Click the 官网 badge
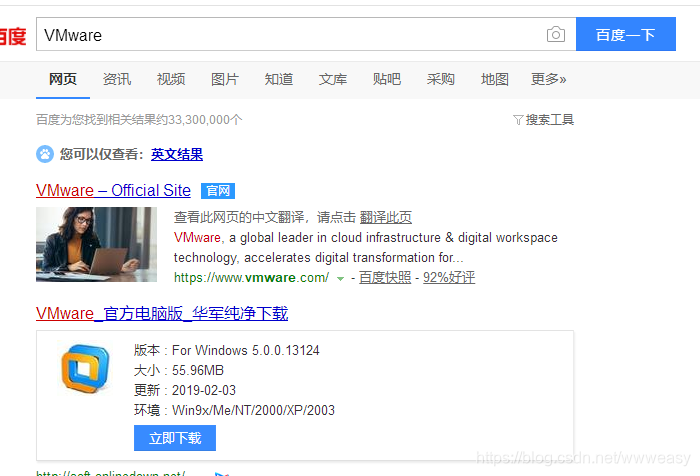Viewport: 700px width, 476px height. (218, 191)
